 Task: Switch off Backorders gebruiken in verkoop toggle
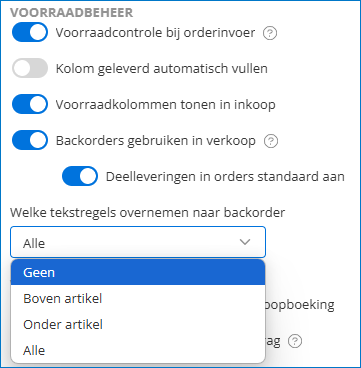(30, 140)
